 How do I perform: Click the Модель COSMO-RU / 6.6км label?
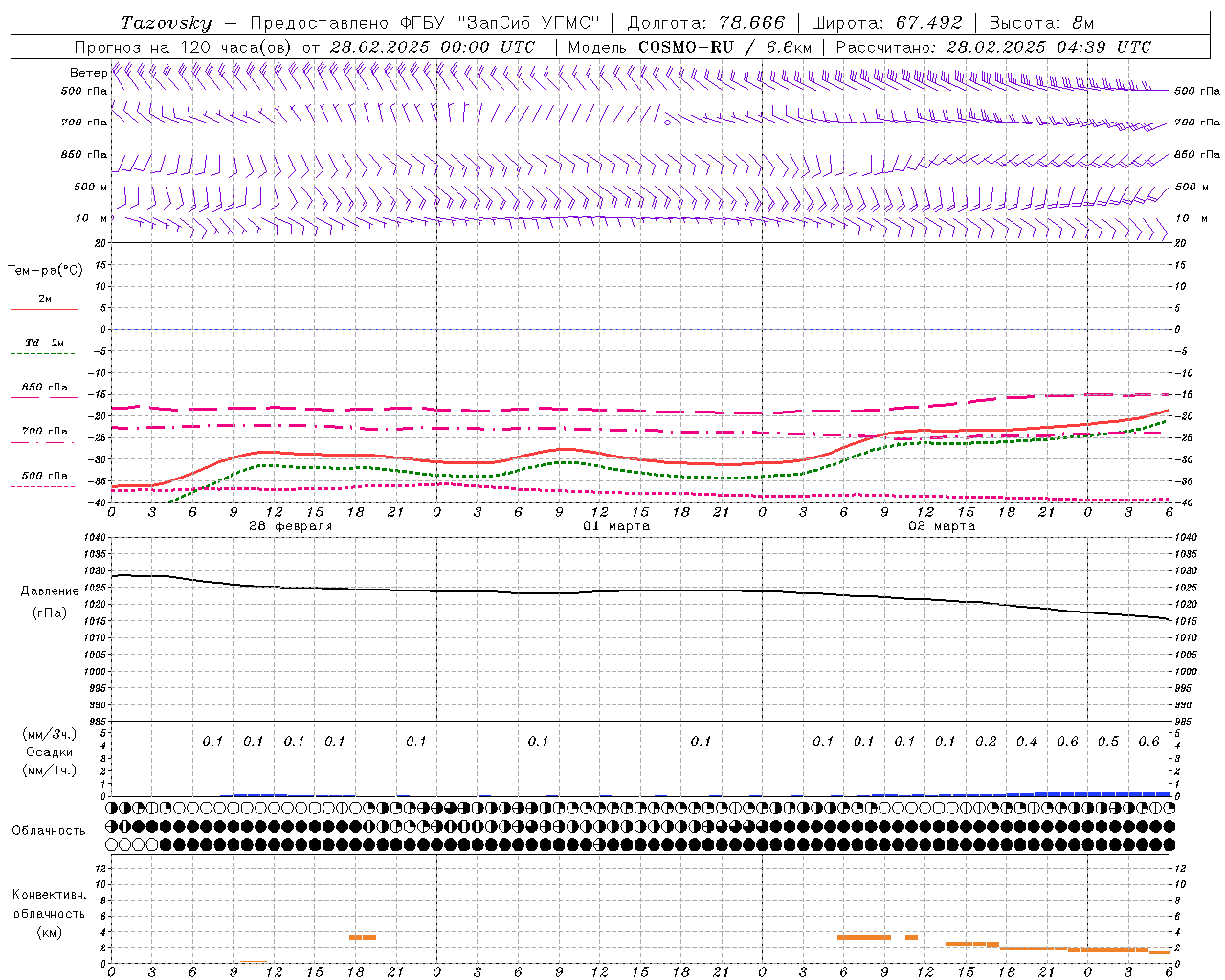[x=690, y=47]
